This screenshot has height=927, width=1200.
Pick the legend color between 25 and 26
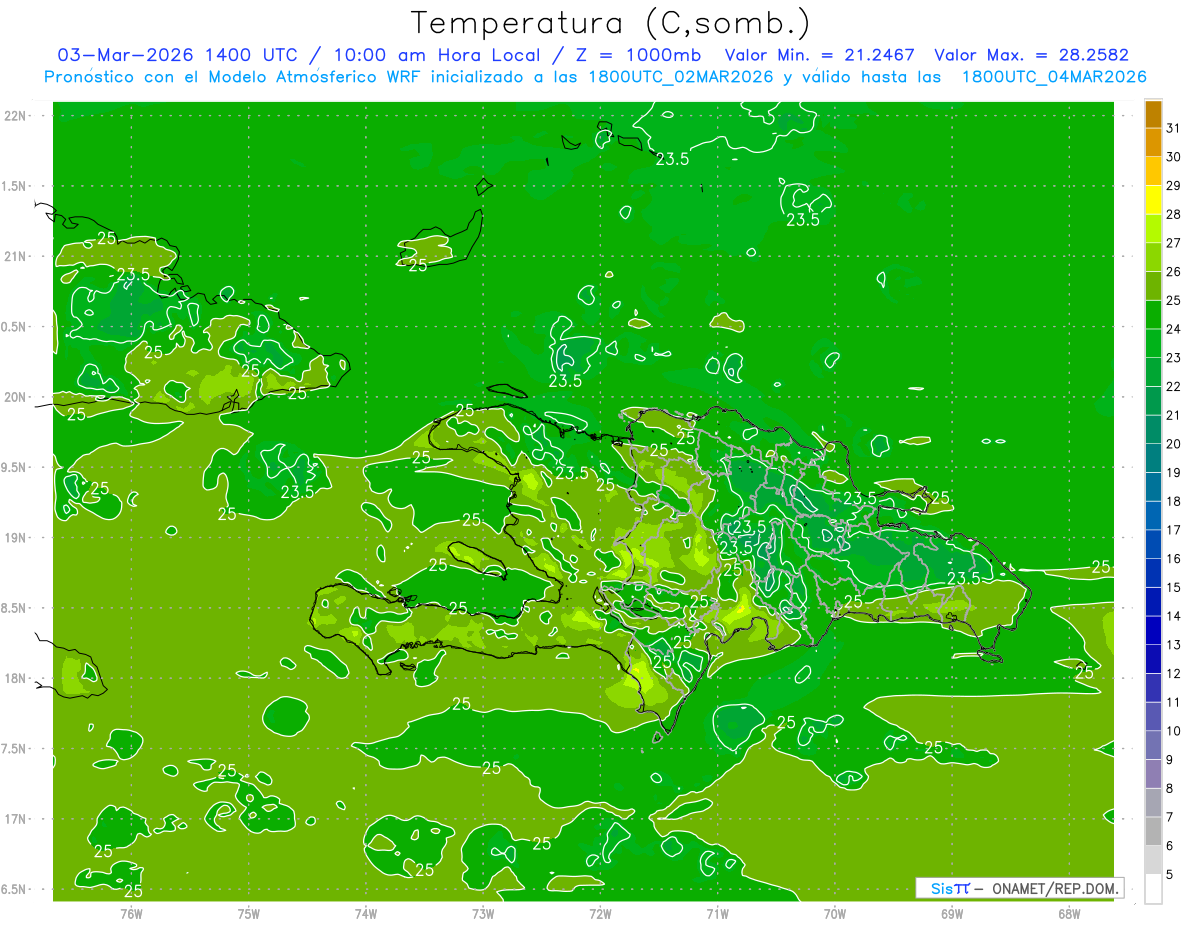pos(1153,286)
